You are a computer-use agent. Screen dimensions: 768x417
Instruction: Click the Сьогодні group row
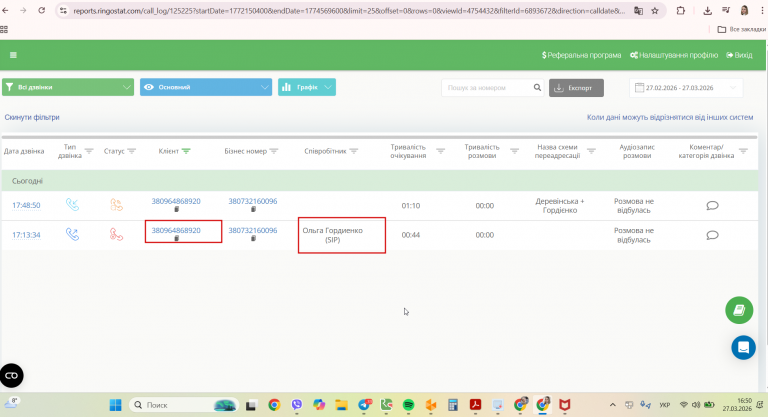(x=380, y=181)
